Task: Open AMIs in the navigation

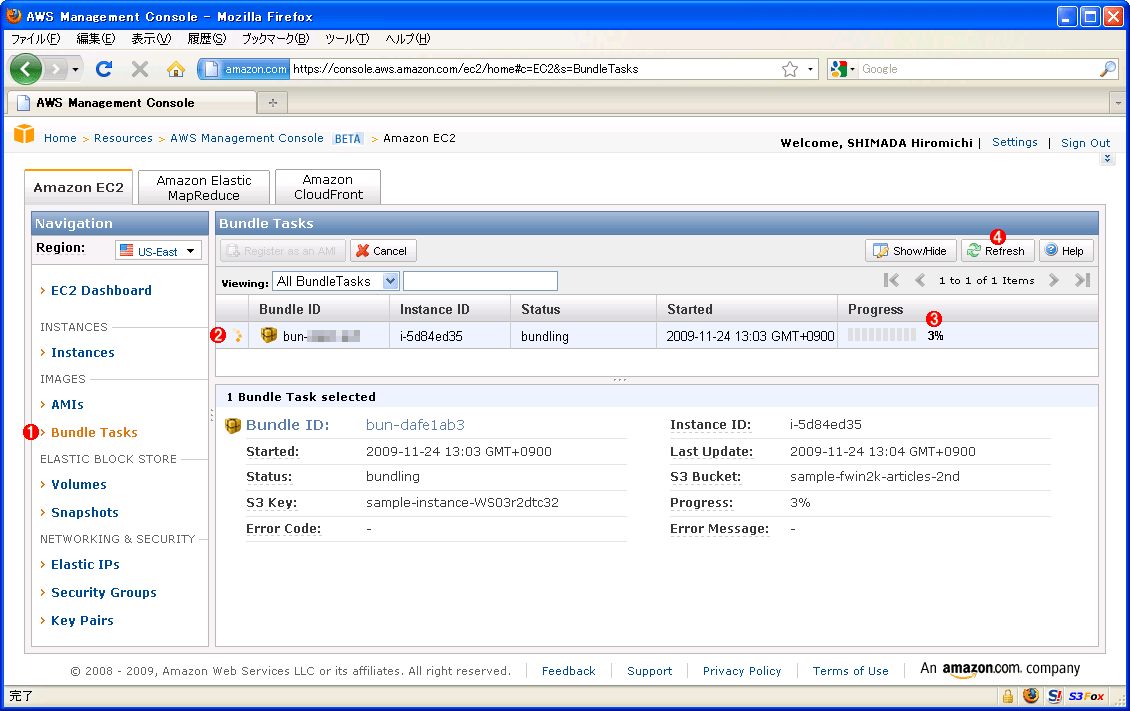Action: coord(67,404)
